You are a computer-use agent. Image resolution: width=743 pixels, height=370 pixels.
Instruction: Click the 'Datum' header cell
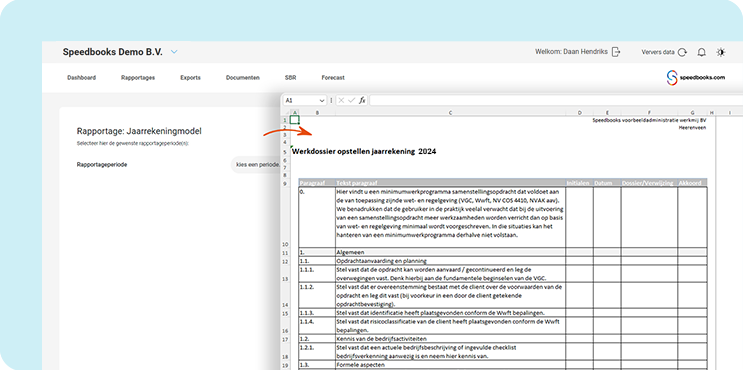coord(607,183)
